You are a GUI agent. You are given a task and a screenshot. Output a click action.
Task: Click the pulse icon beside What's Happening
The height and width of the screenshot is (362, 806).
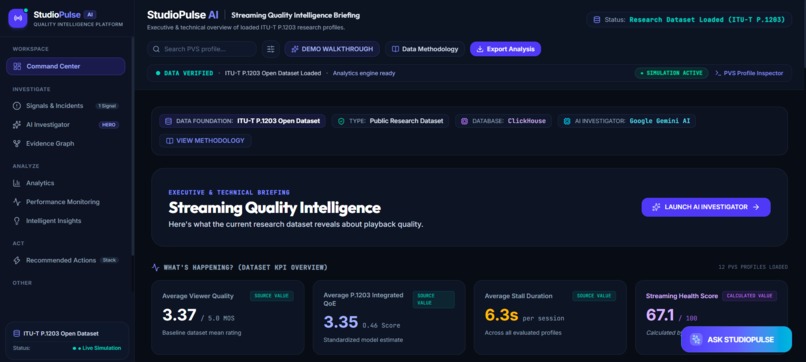156,268
